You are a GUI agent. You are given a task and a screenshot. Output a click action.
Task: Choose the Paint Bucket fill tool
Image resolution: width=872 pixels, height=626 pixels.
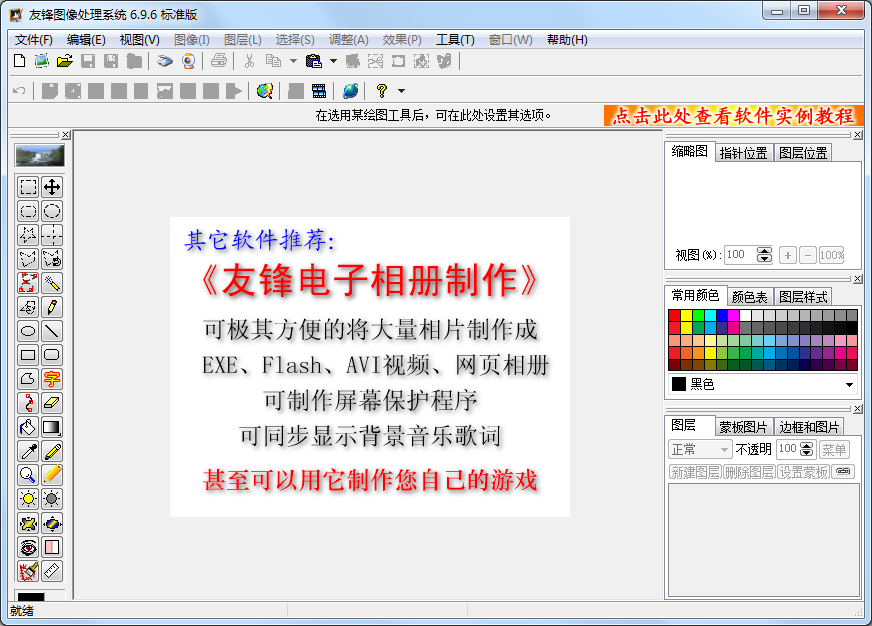[28, 427]
